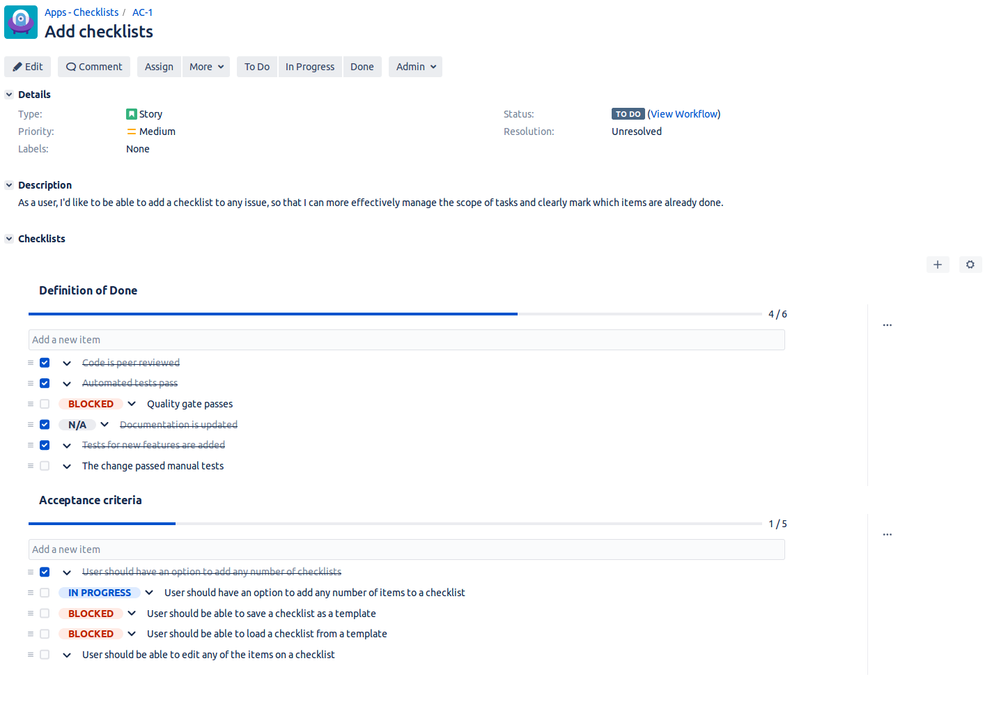Collapse the Description section

[9, 185]
